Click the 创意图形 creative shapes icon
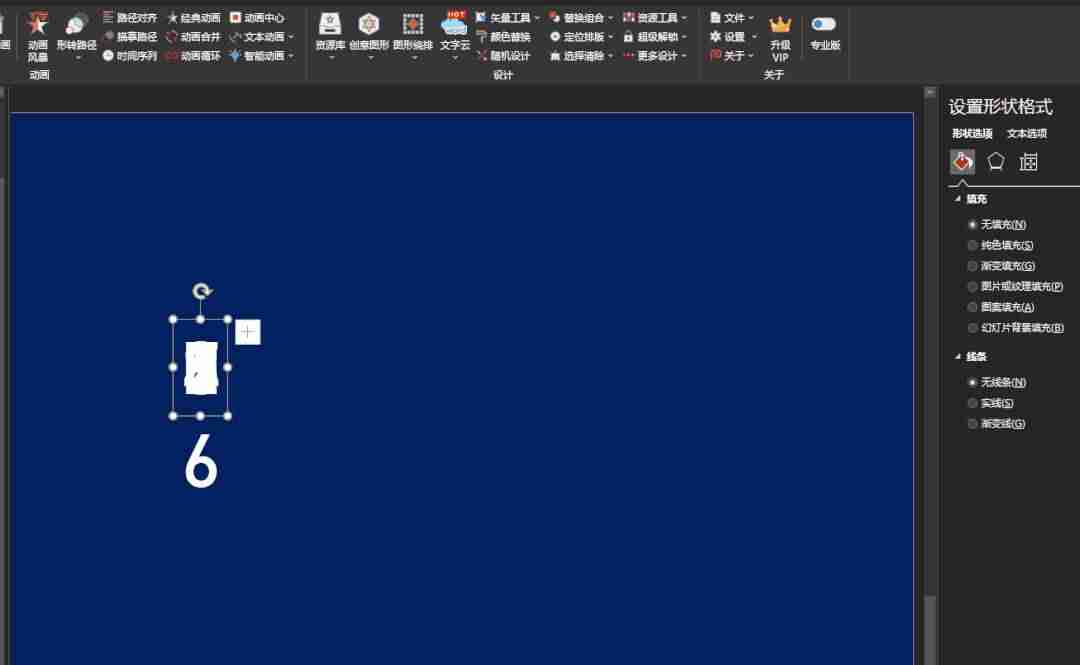 (x=369, y=32)
